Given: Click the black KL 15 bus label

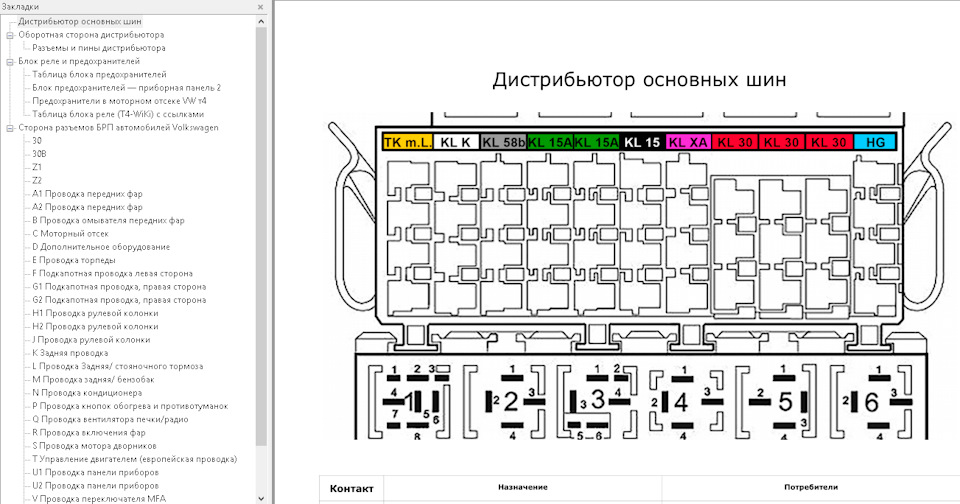Looking at the screenshot, I should tap(642, 142).
